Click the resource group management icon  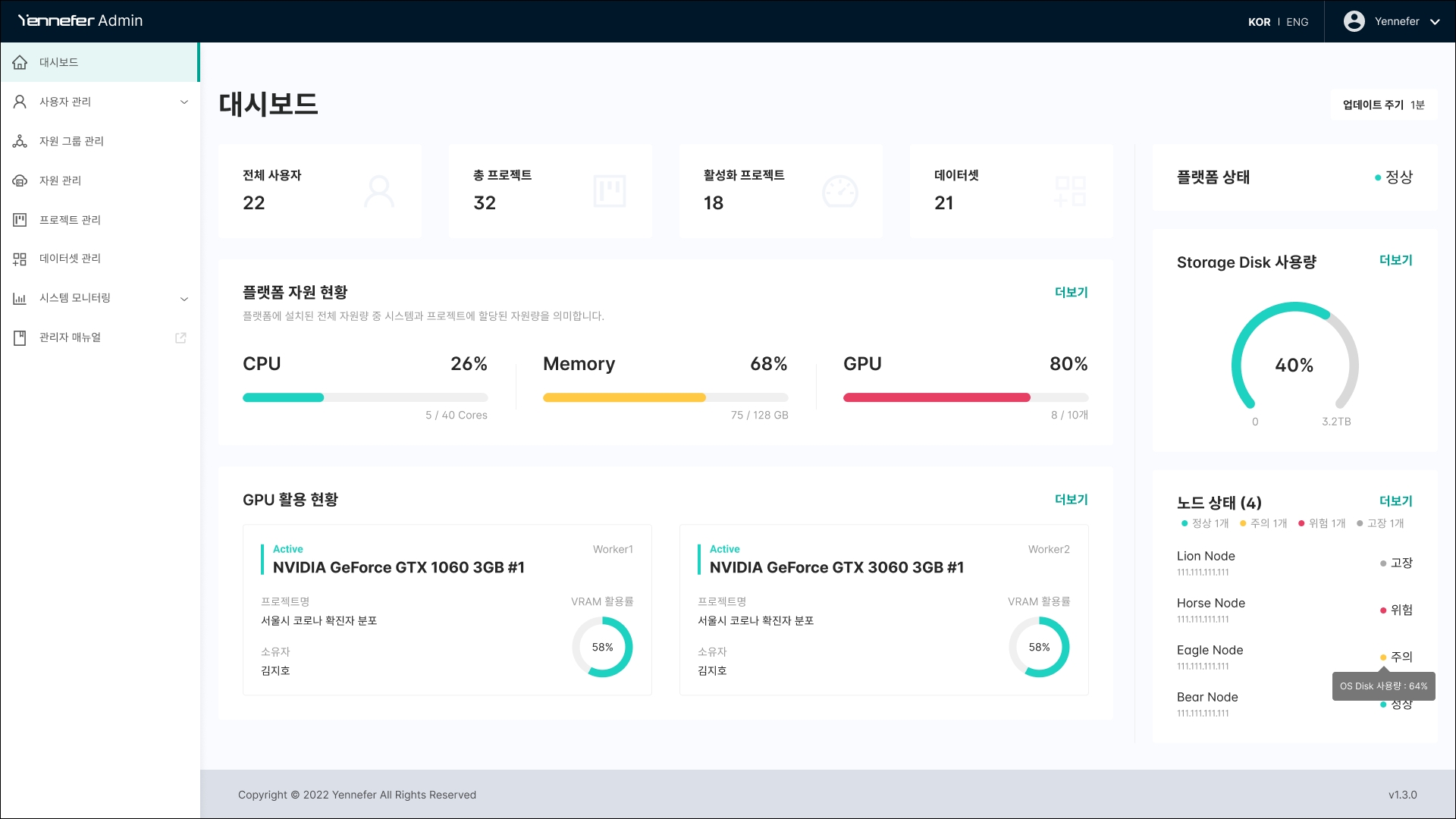coord(20,141)
